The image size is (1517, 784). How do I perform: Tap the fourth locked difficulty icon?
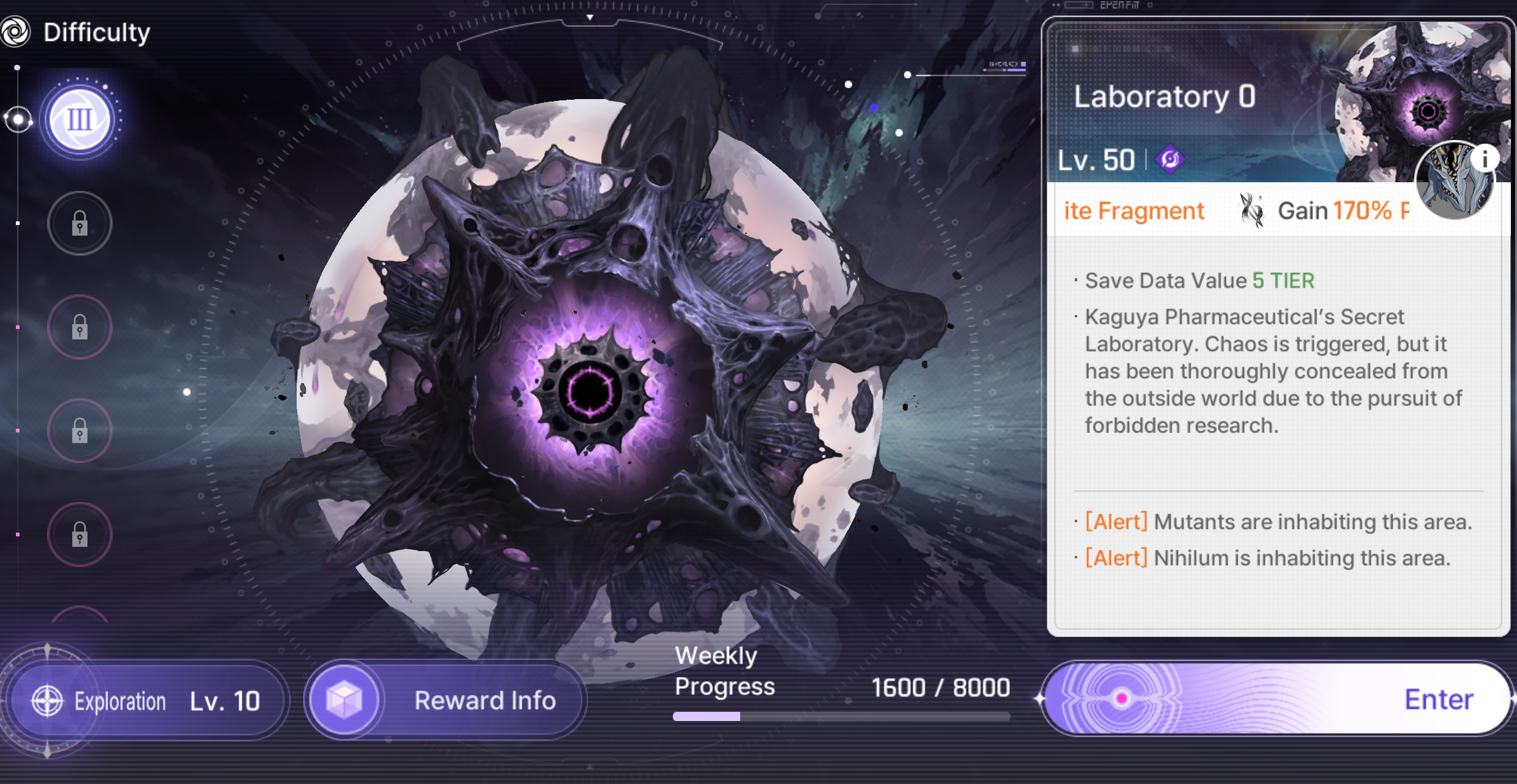[x=80, y=534]
